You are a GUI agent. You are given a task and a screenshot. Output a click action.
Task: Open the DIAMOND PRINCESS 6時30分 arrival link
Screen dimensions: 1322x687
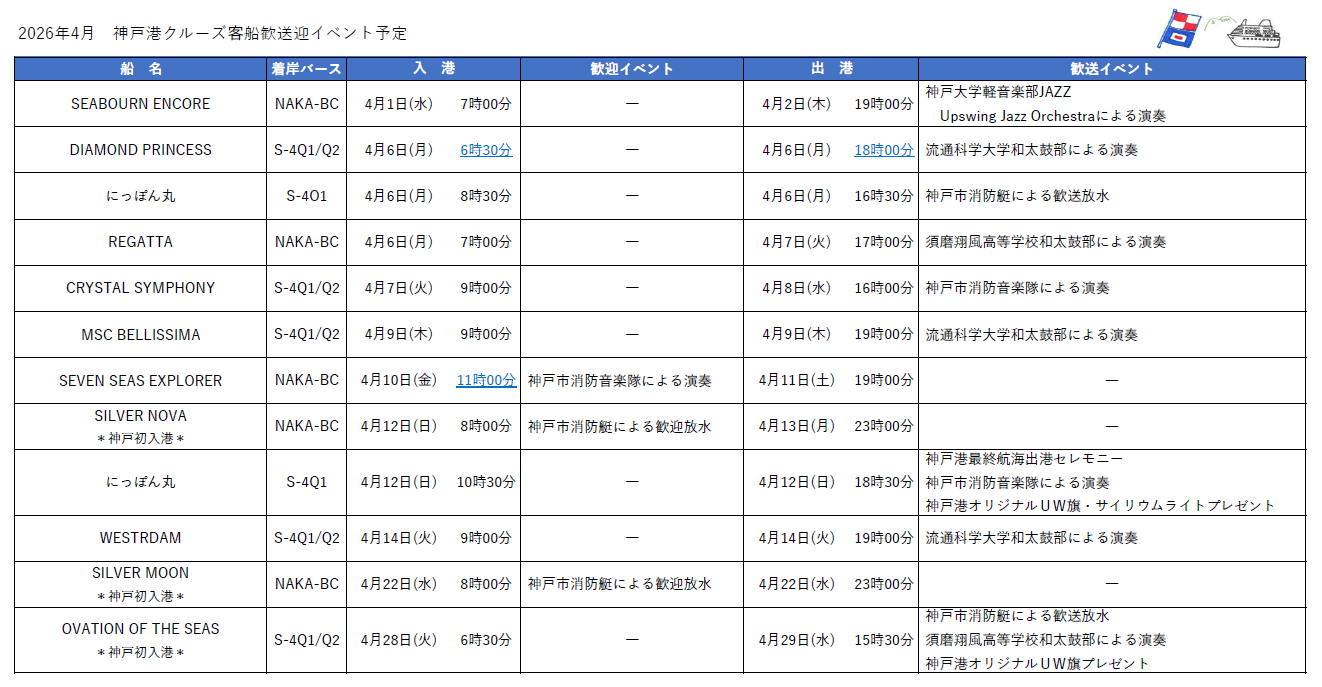click(486, 150)
